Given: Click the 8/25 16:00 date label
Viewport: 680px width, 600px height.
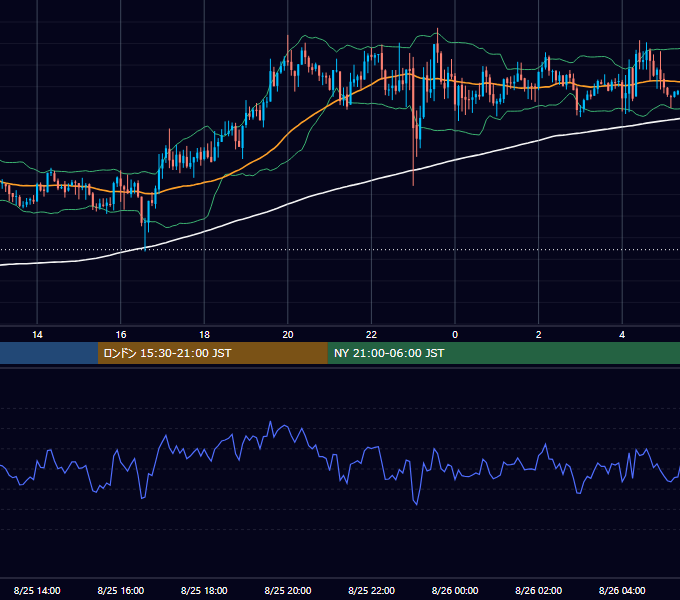Looking at the screenshot, I should pos(121,590).
